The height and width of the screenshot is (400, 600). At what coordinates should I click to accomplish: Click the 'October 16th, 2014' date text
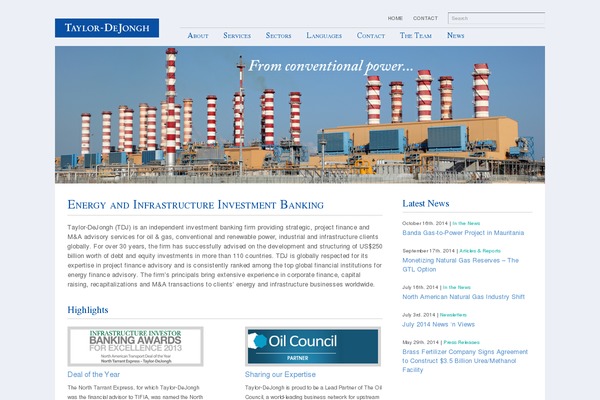425,223
